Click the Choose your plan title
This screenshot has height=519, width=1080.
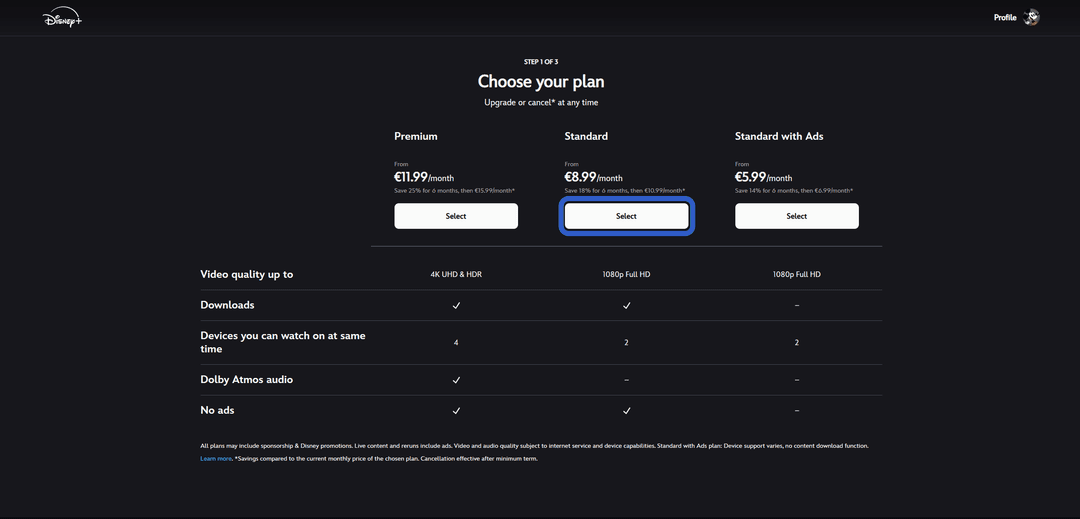click(541, 82)
